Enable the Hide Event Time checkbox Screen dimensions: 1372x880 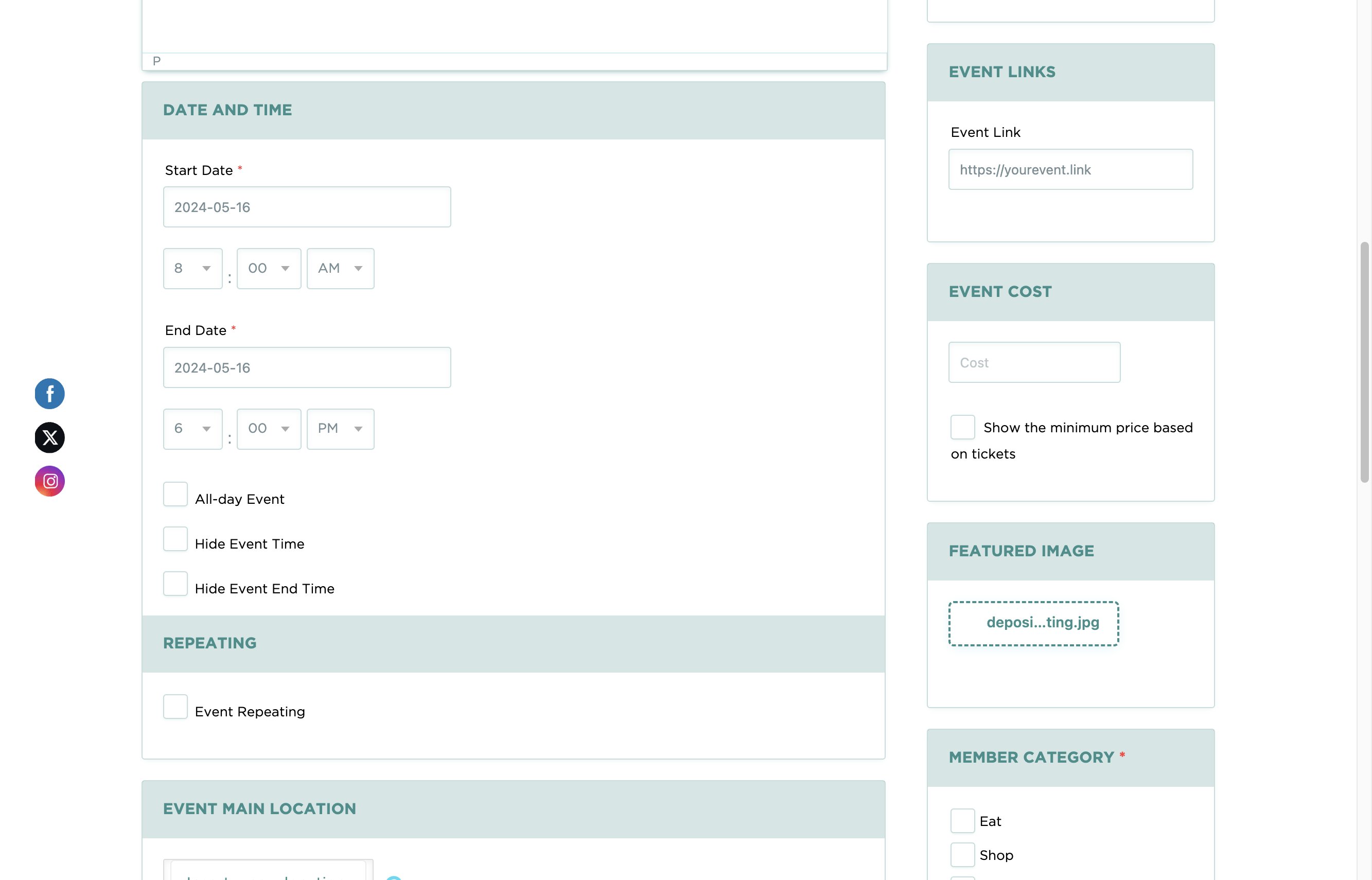(x=175, y=539)
